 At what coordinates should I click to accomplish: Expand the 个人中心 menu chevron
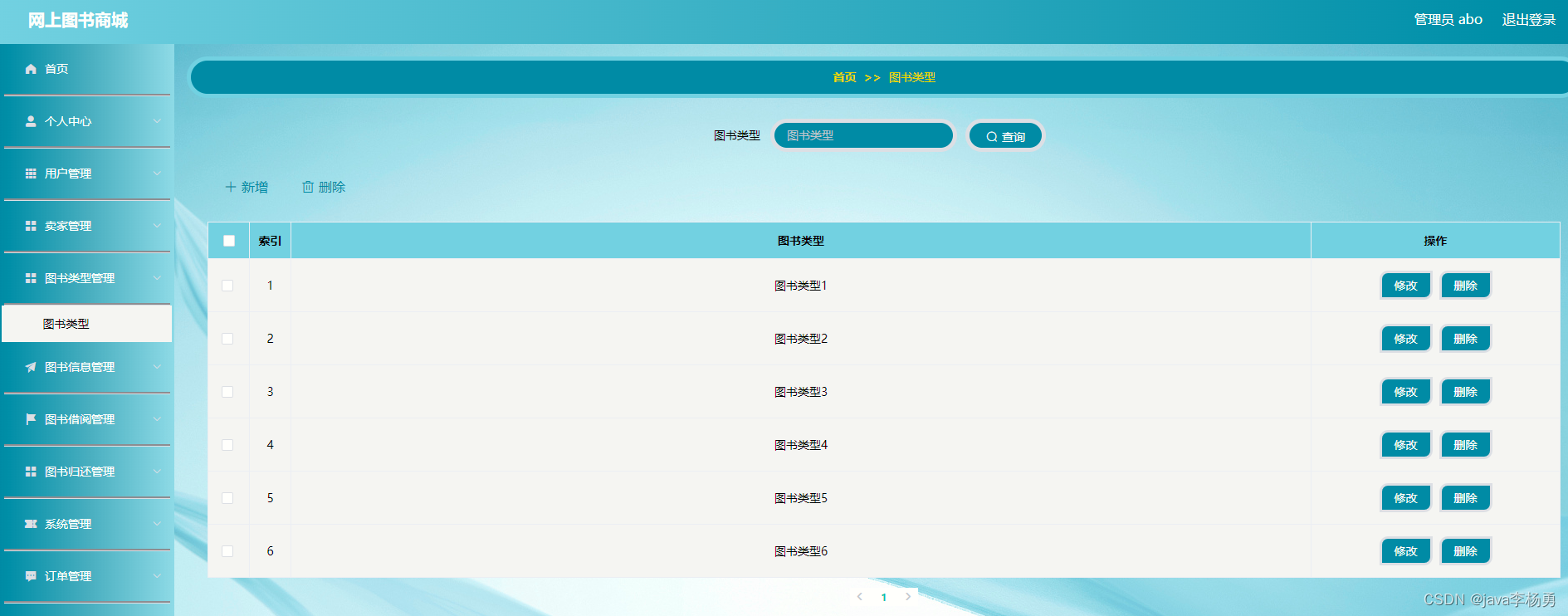157,121
